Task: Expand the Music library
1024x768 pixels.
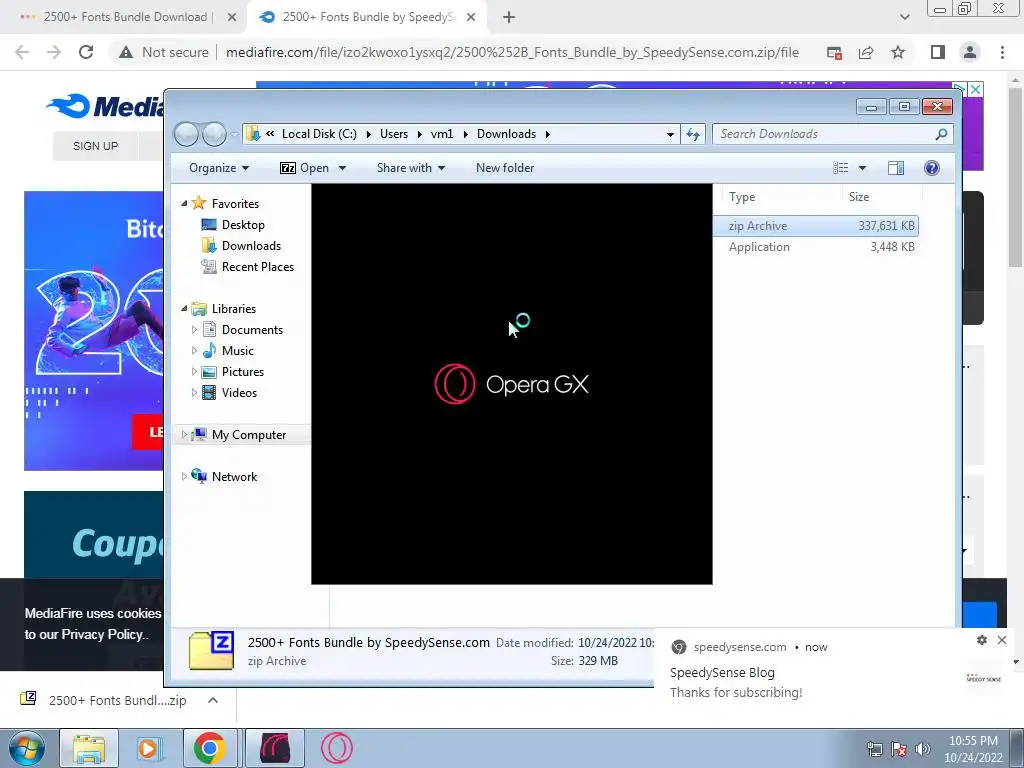Action: (x=194, y=351)
